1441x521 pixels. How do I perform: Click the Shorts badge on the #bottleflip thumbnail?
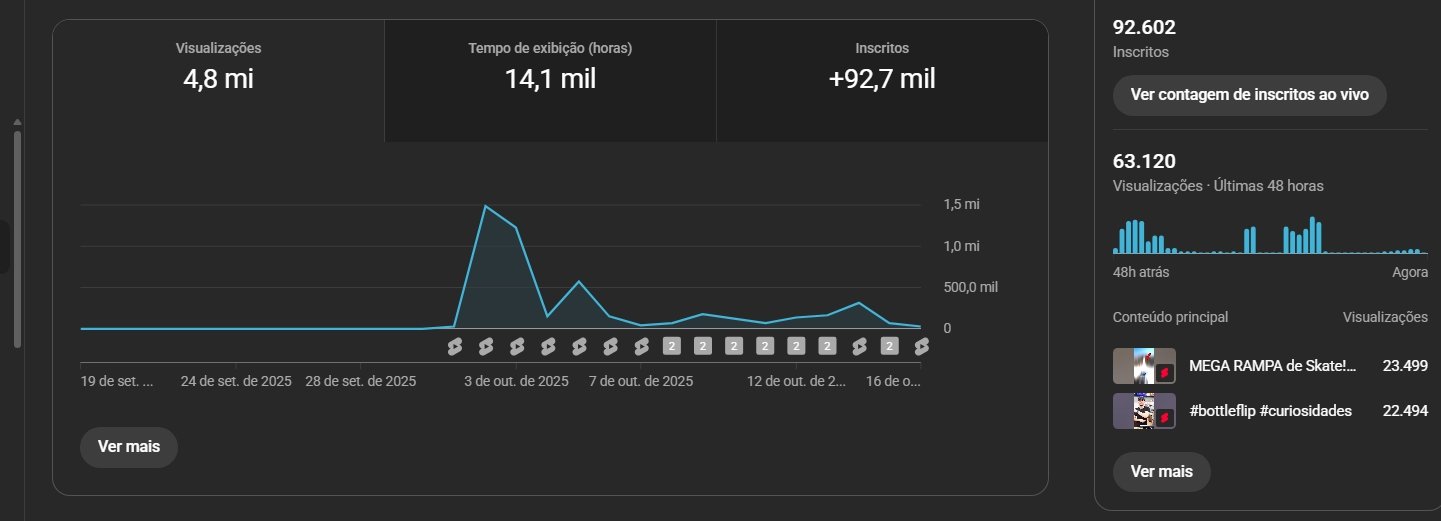coord(1164,416)
